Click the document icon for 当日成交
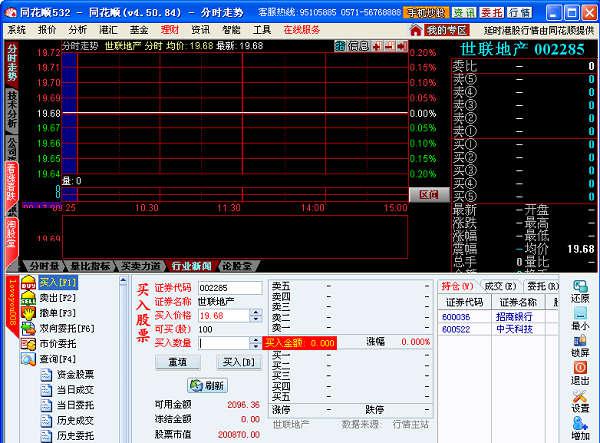600x443 pixels. pyautogui.click(x=46, y=390)
